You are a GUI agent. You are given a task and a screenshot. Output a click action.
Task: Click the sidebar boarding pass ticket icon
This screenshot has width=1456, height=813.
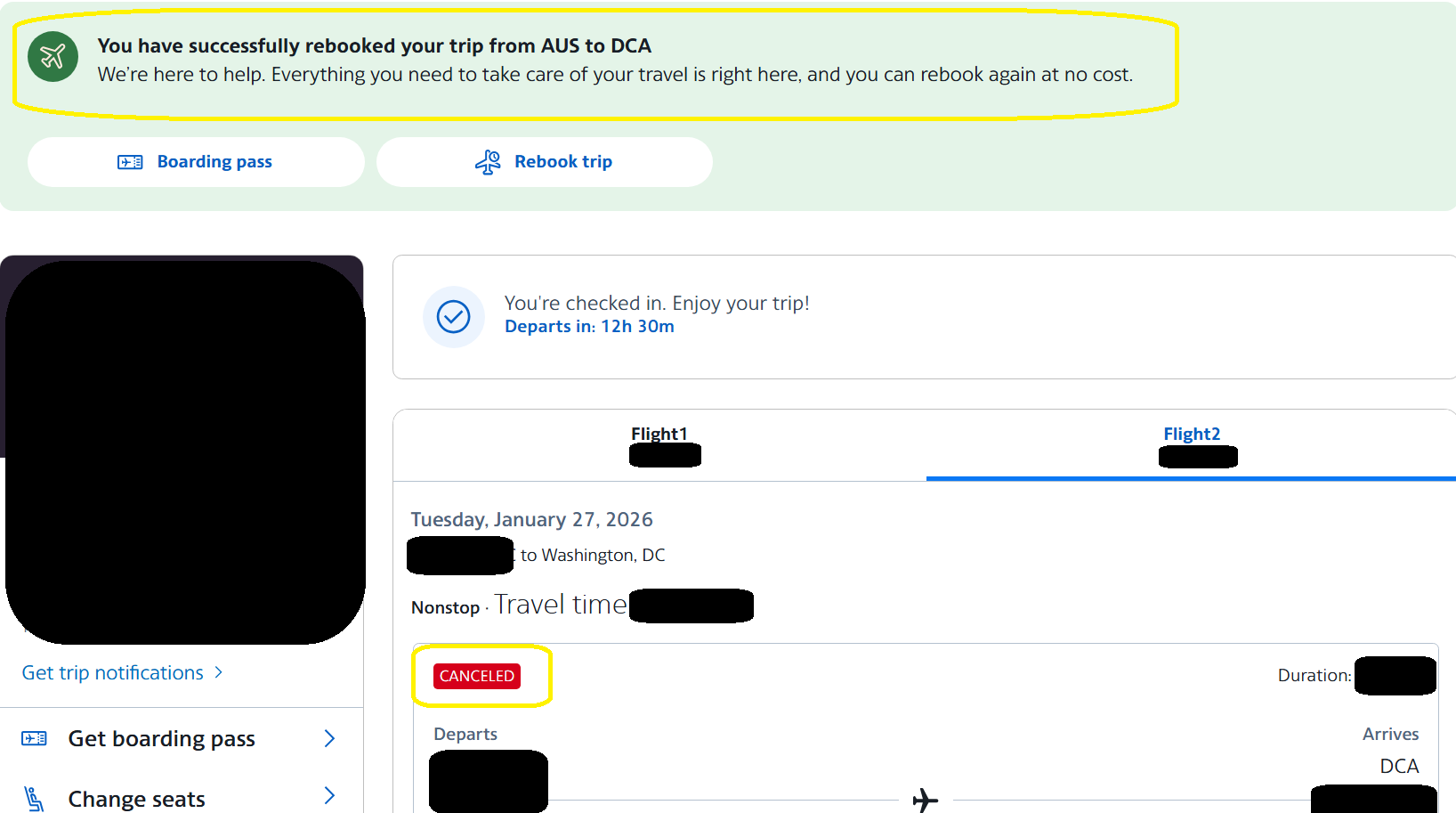[x=34, y=738]
